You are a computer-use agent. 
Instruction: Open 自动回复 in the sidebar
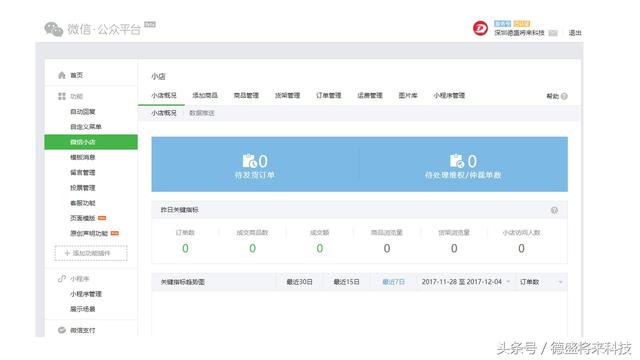click(x=82, y=112)
